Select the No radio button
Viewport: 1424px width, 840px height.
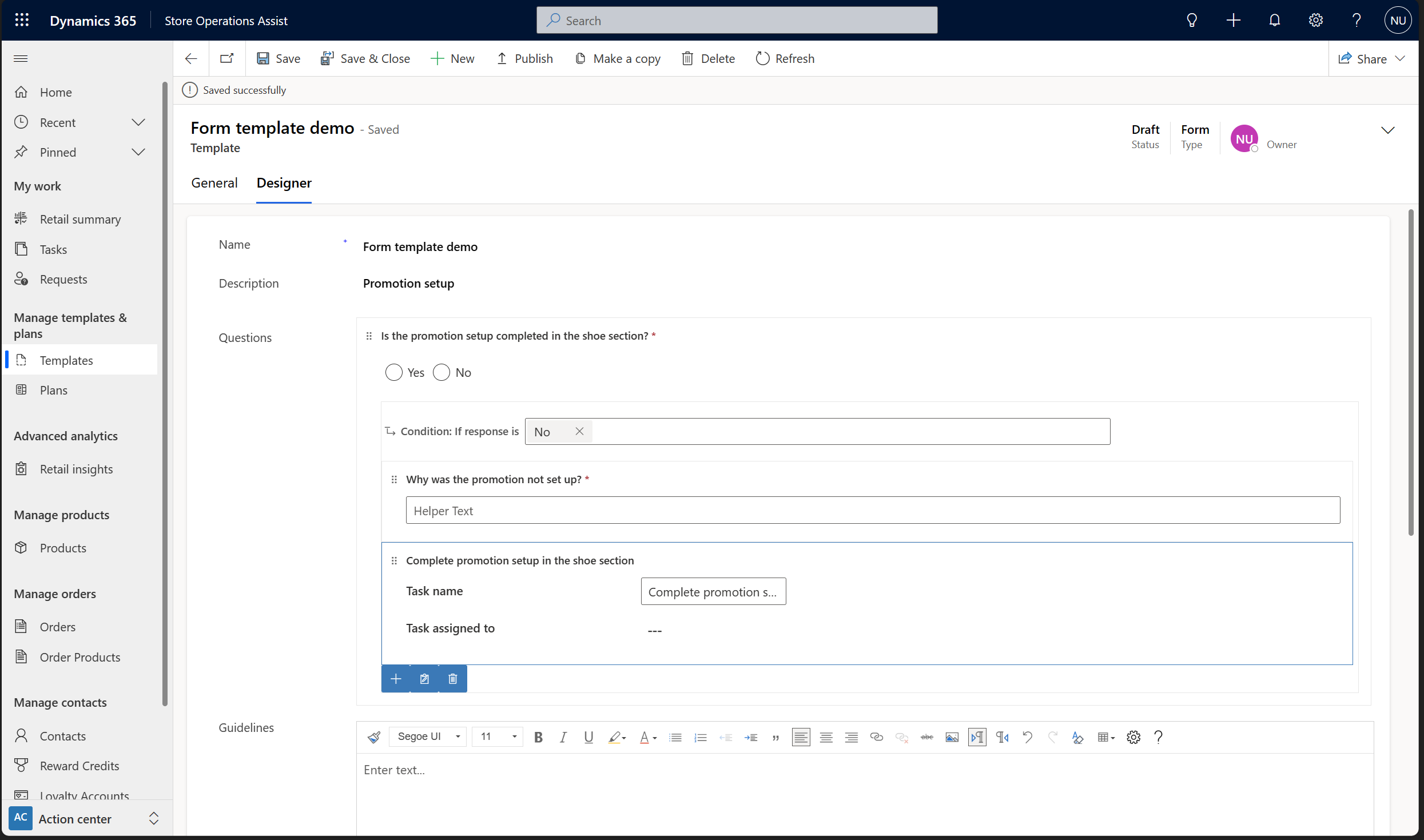tap(440, 372)
